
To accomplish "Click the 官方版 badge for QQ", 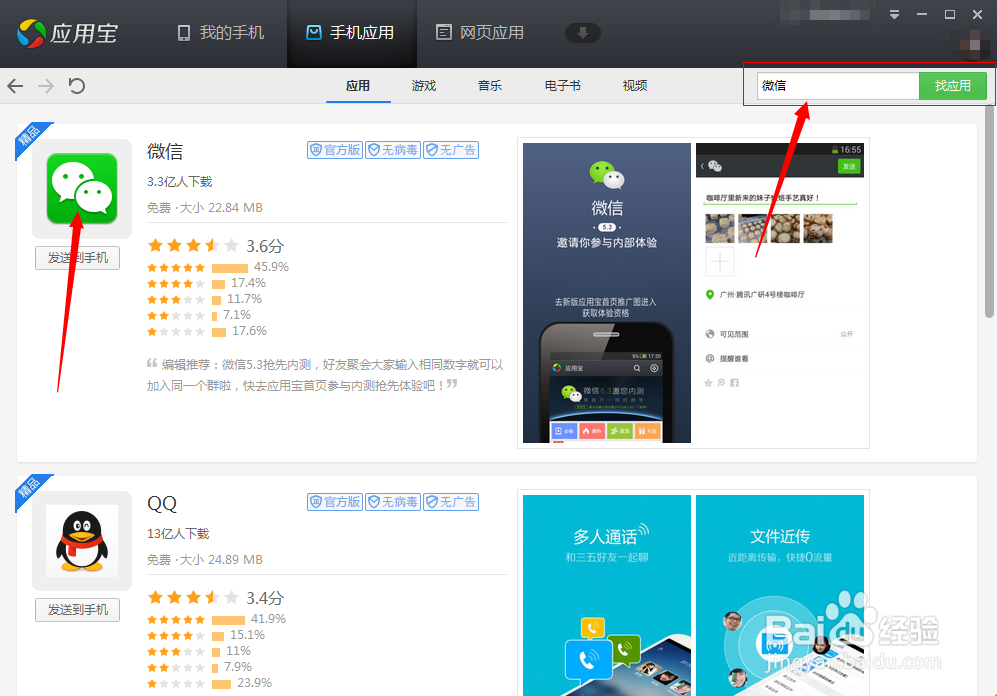I will coord(335,502).
